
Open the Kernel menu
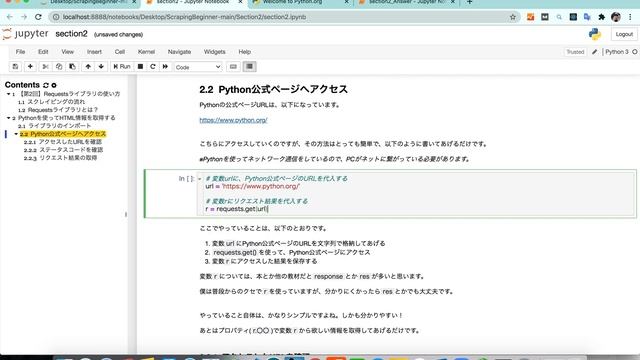(x=146, y=52)
